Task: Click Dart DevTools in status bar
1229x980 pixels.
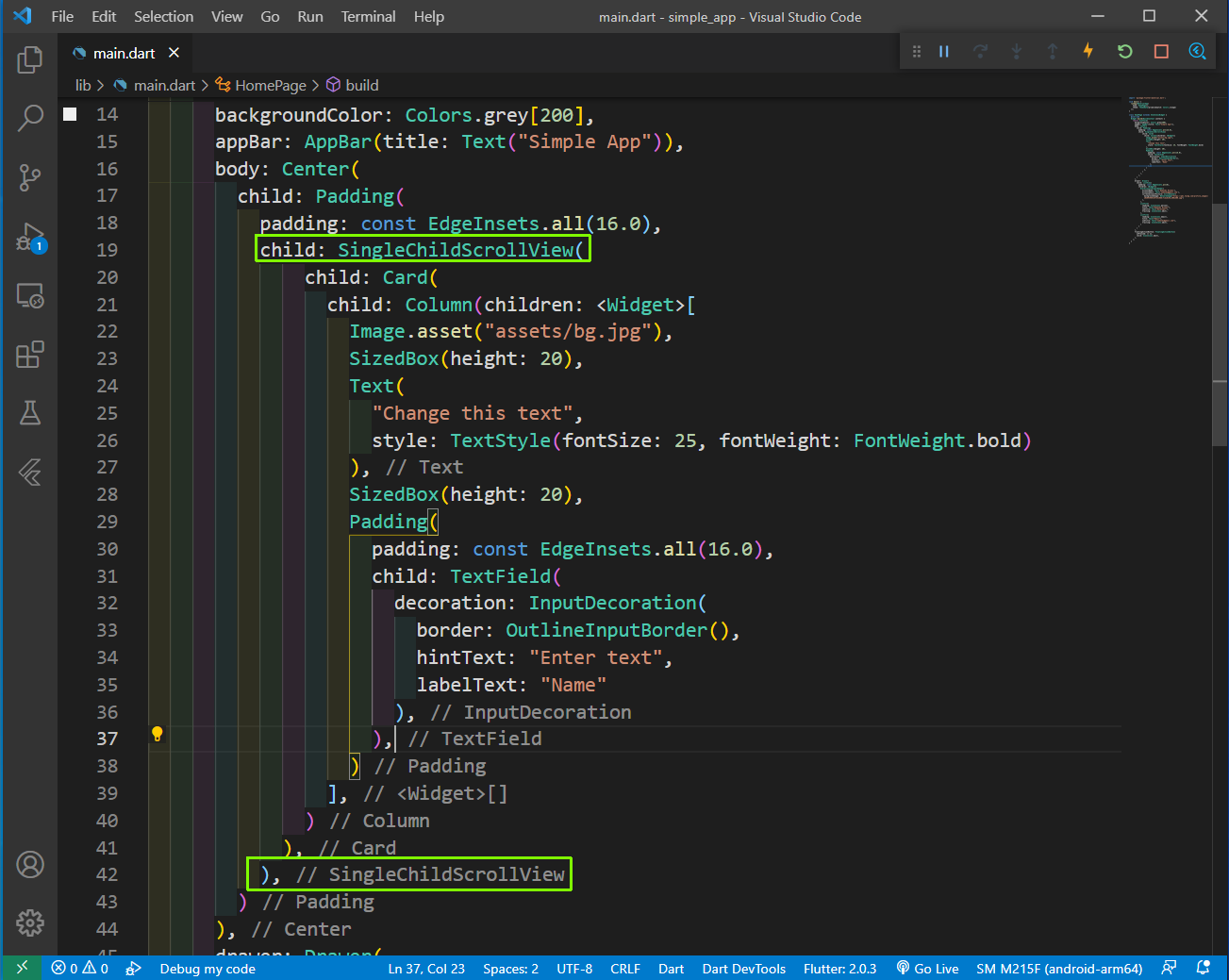Action: pos(743,969)
